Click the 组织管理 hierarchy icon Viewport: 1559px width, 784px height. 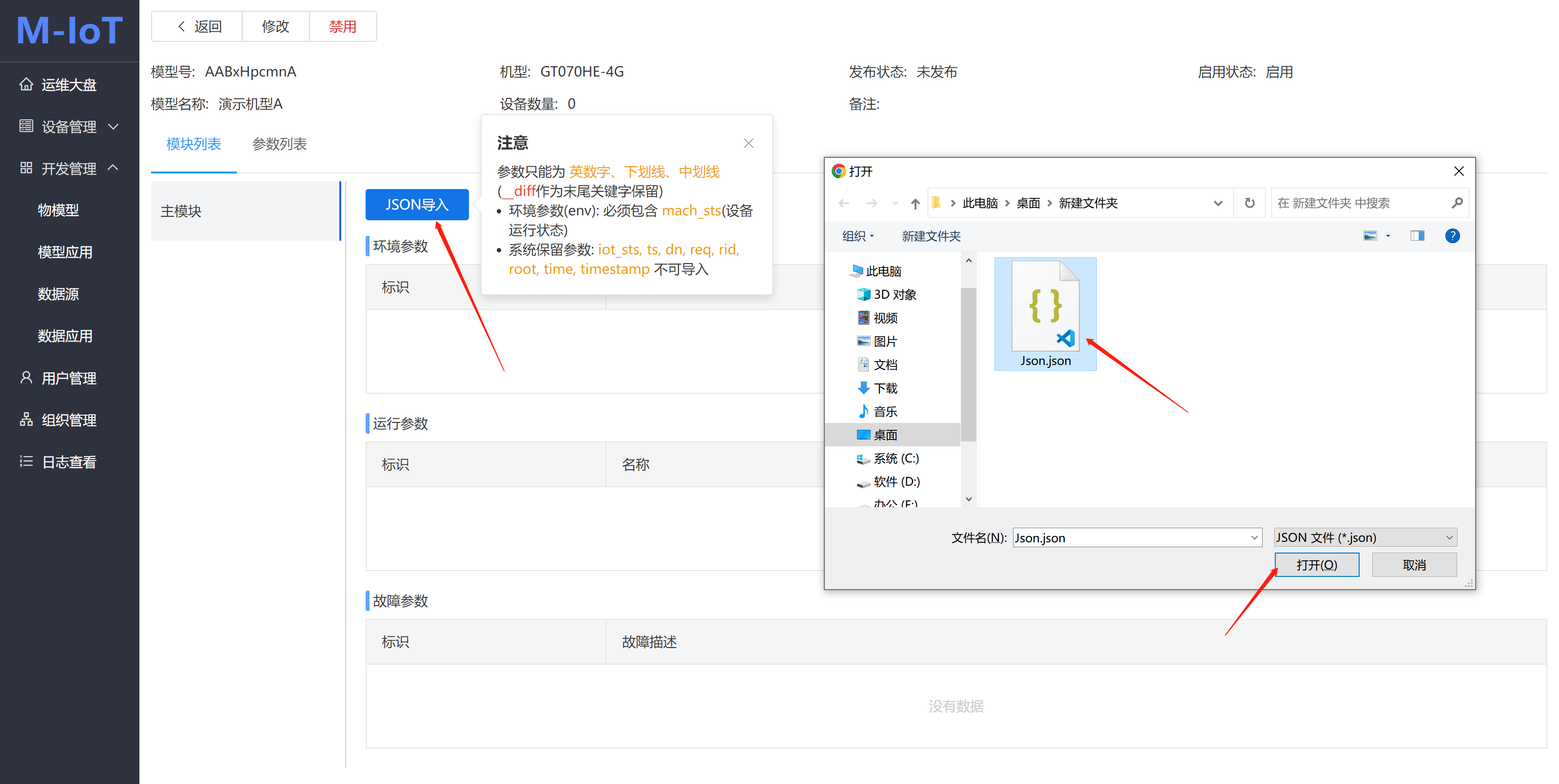coord(26,419)
